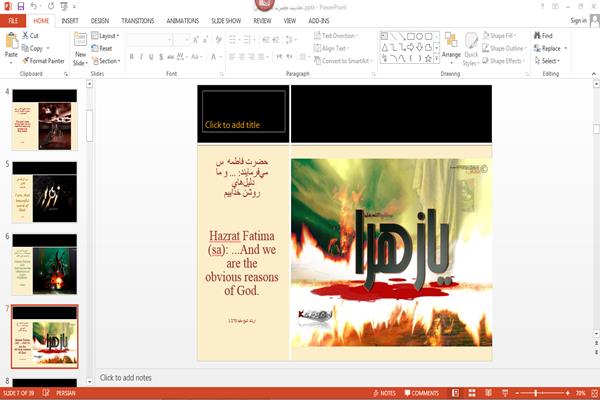Select slide 5 thumbnail
This screenshot has width=600, height=400.
point(45,192)
